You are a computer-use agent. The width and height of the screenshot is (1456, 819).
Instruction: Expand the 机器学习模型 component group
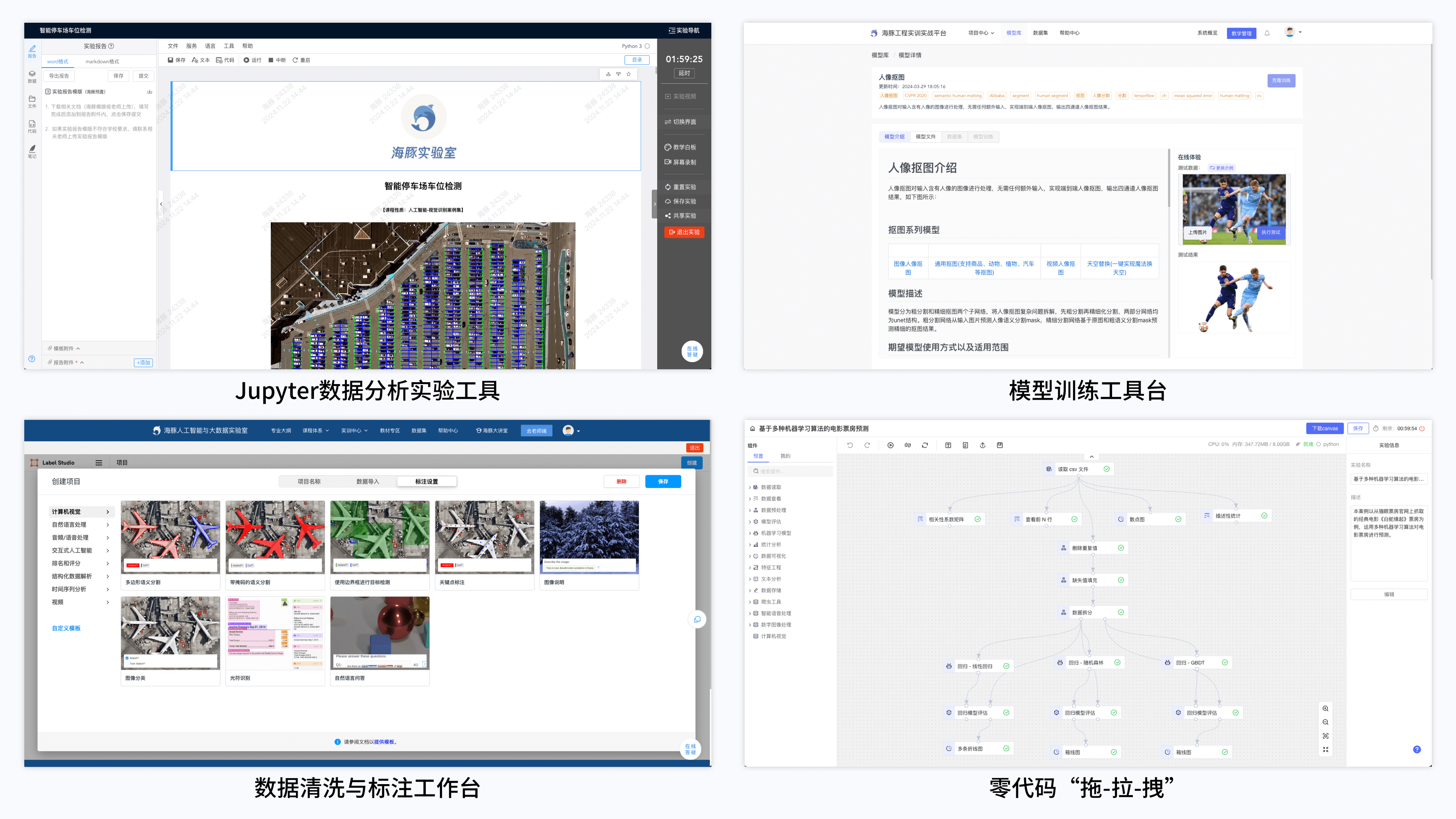[x=750, y=533]
